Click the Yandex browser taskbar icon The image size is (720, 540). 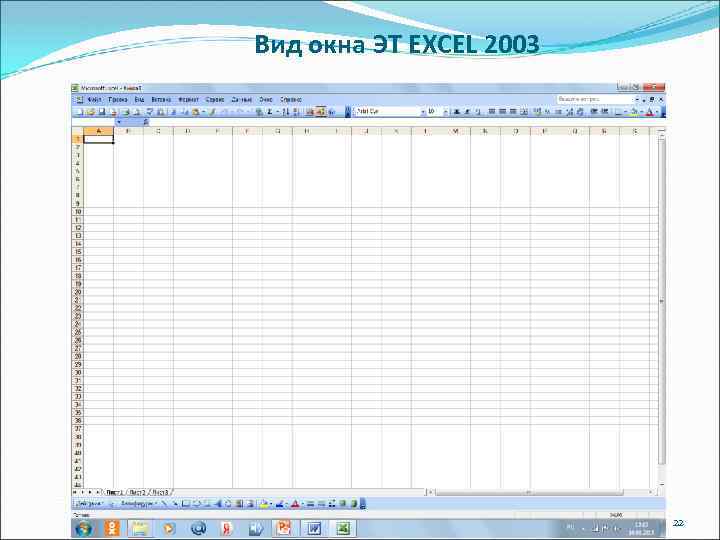[226, 529]
